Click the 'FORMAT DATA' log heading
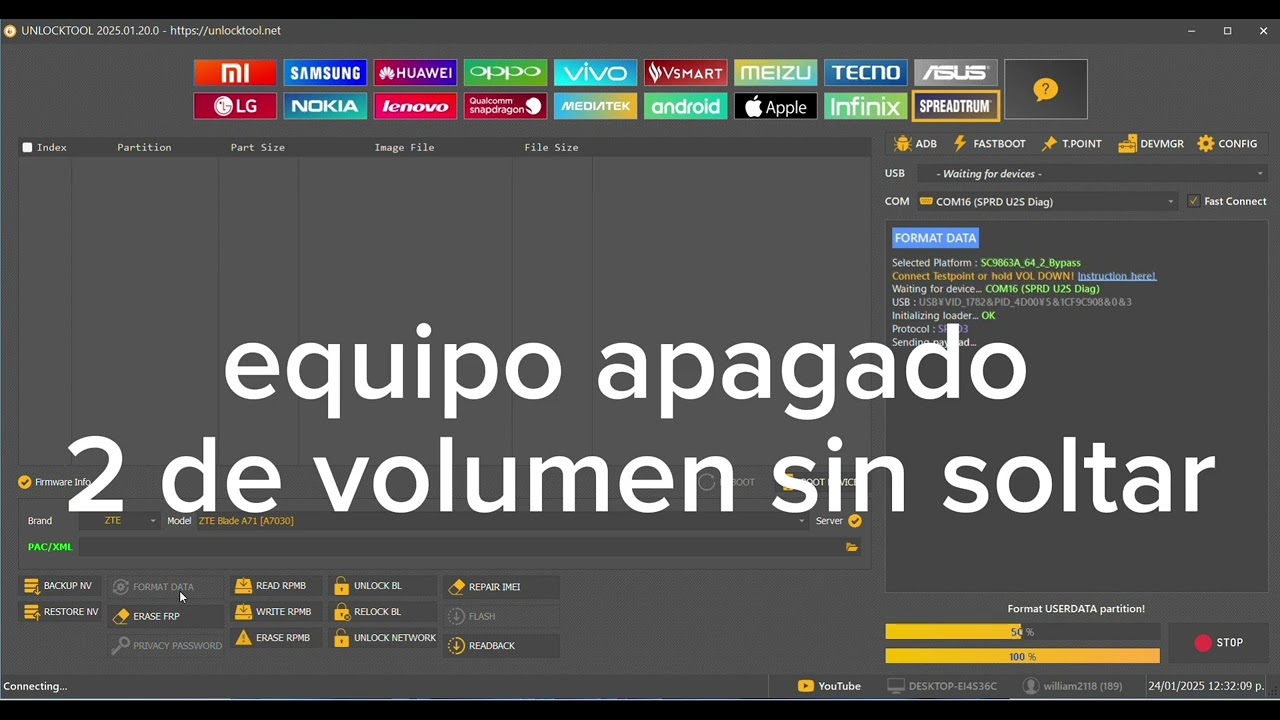 (935, 238)
